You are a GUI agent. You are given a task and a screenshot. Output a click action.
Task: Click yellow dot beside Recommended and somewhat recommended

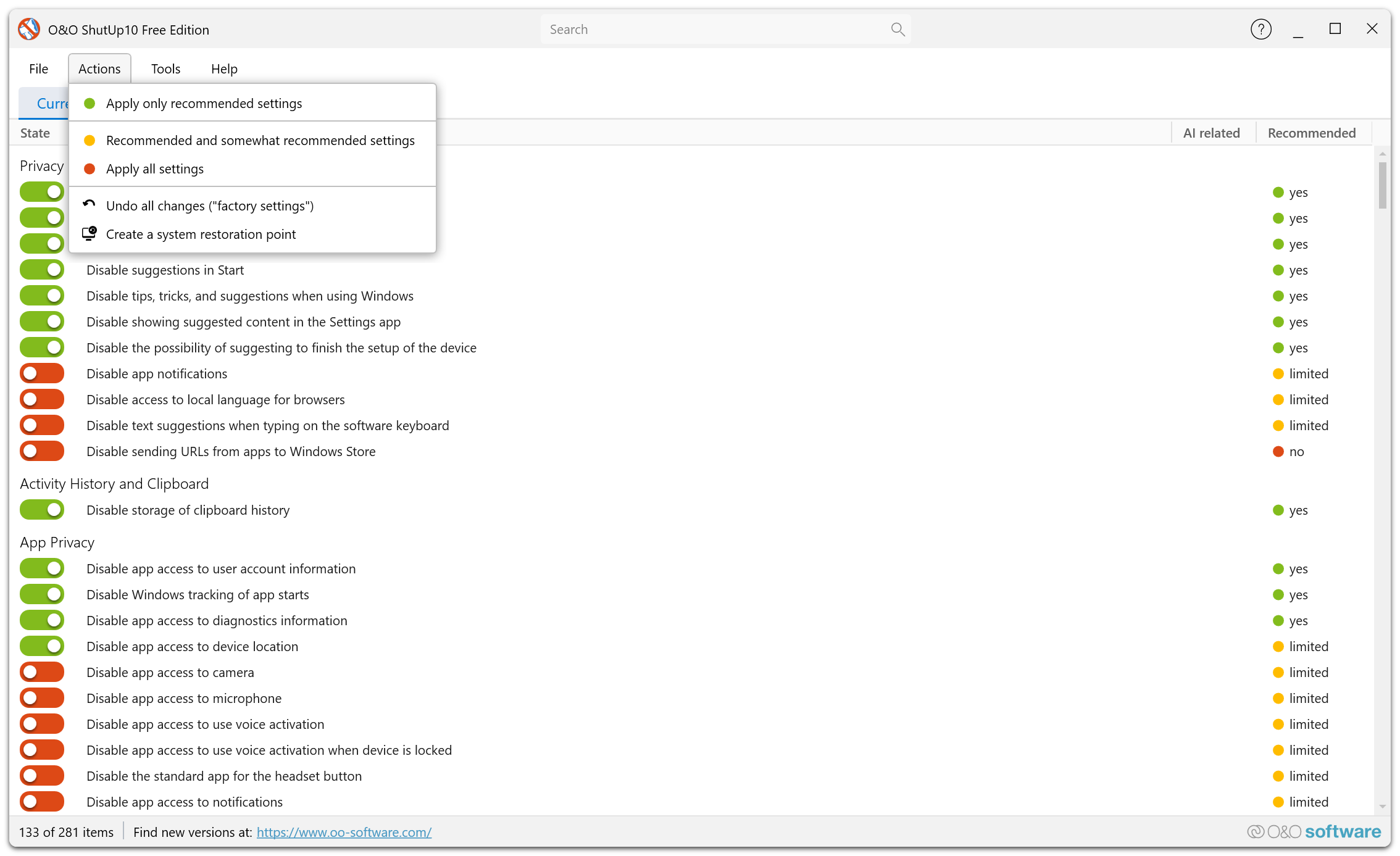90,140
